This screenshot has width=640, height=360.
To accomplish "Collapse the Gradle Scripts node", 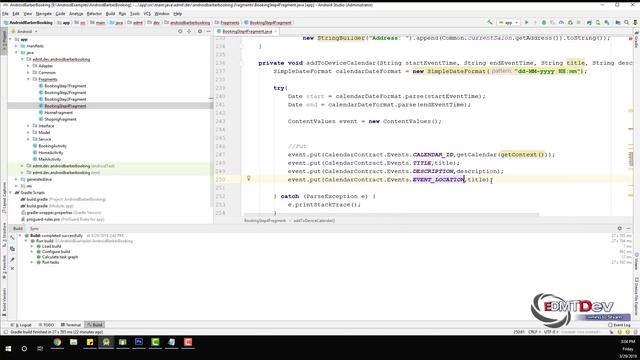I will pyautogui.click(x=11, y=192).
